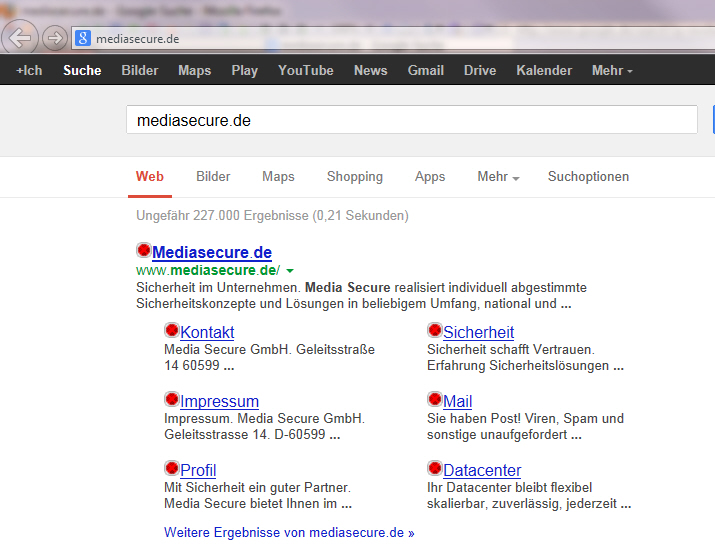This screenshot has height=552, width=715.
Task: Select the Web search tab
Action: coord(150,177)
